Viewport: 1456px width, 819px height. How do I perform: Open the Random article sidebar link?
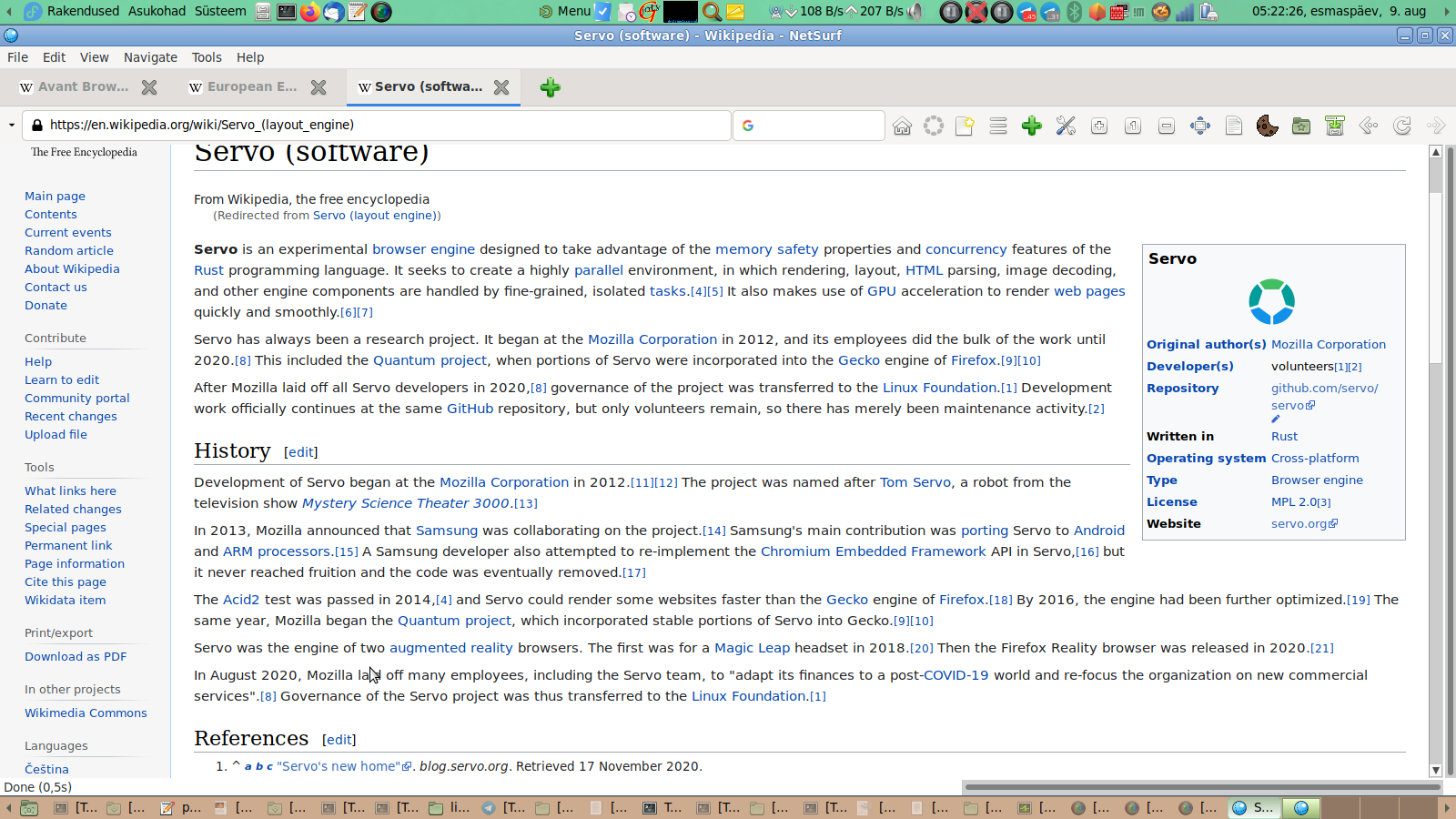coord(69,251)
